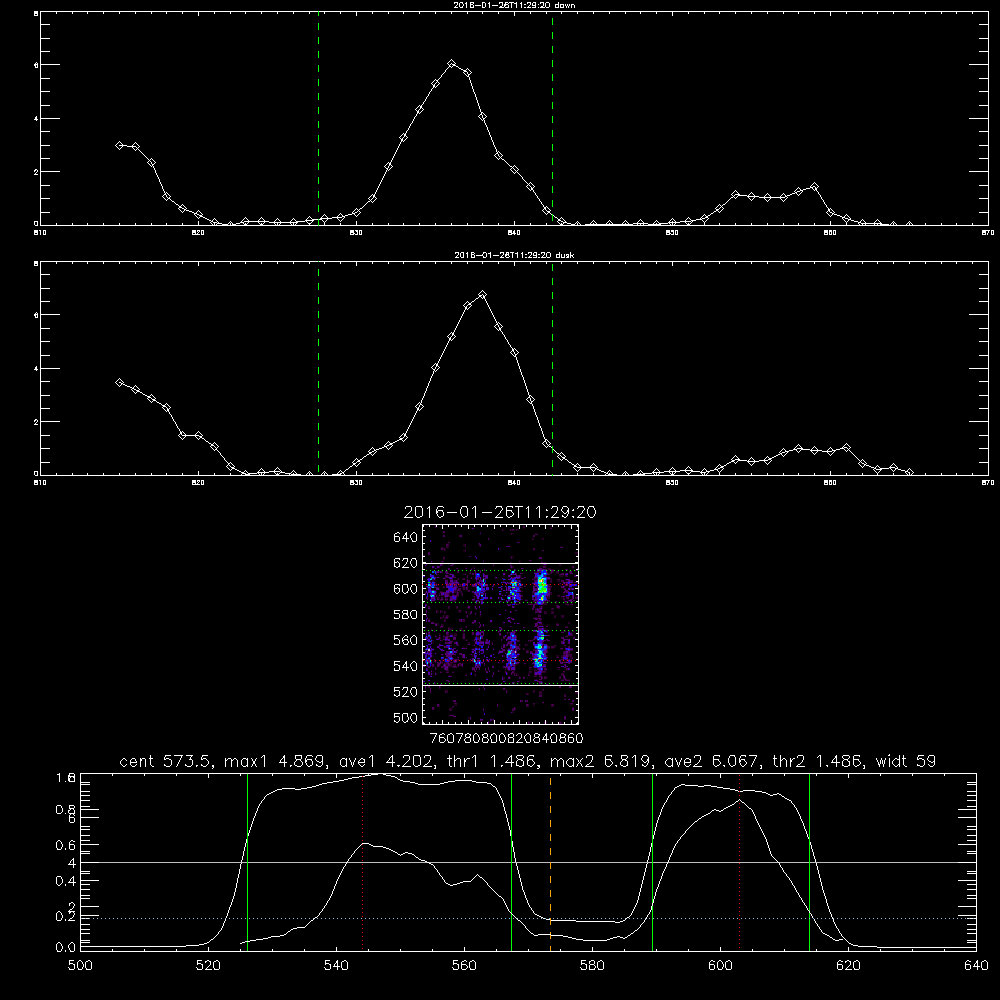The image size is (1000, 1000).
Task: Click the x-axis label 560 on bottom plot
Action: 464,966
